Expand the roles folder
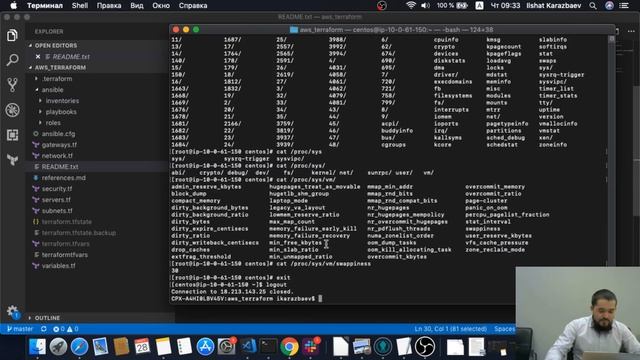This screenshot has width=640, height=360. (x=53, y=122)
